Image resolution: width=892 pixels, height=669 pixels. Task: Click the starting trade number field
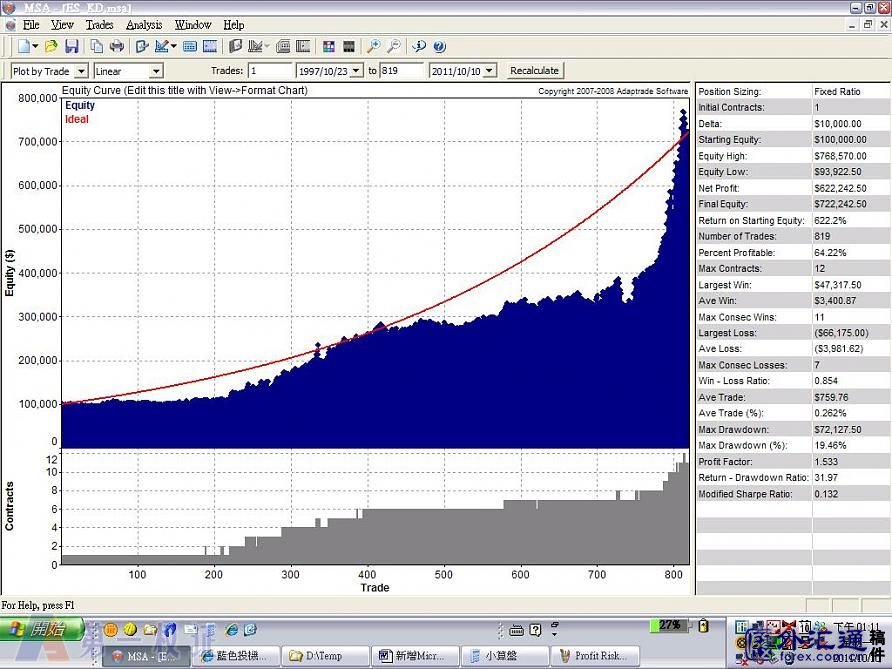coord(270,71)
